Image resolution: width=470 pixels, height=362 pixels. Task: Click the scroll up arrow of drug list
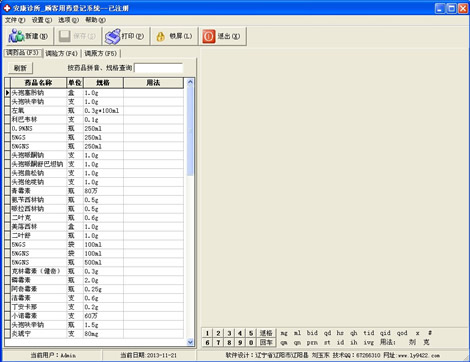[190, 82]
